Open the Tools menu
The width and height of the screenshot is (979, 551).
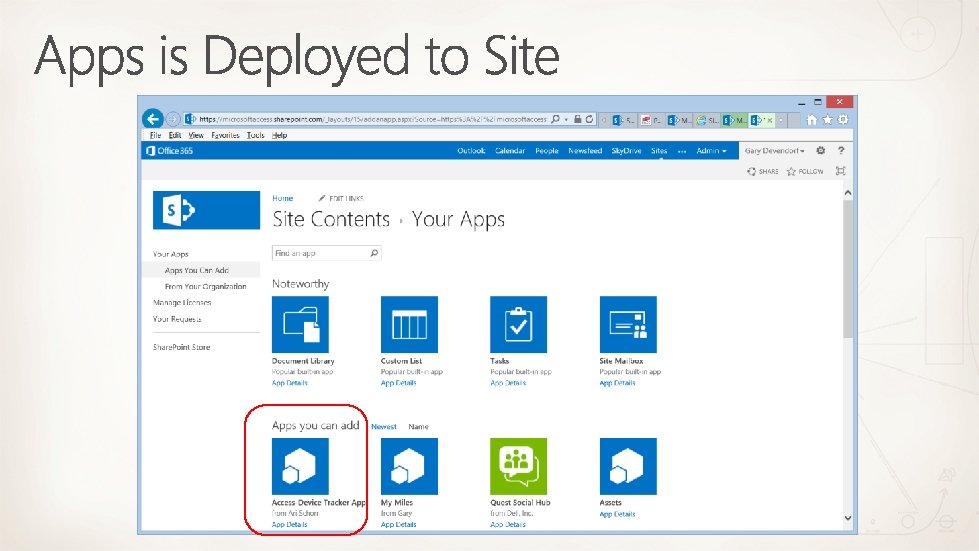[255, 135]
